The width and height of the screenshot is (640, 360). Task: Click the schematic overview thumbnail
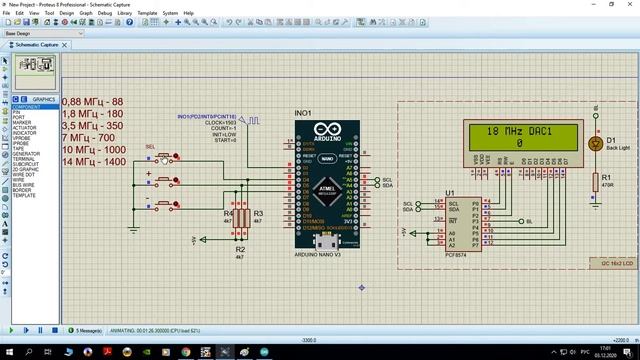coord(36,72)
